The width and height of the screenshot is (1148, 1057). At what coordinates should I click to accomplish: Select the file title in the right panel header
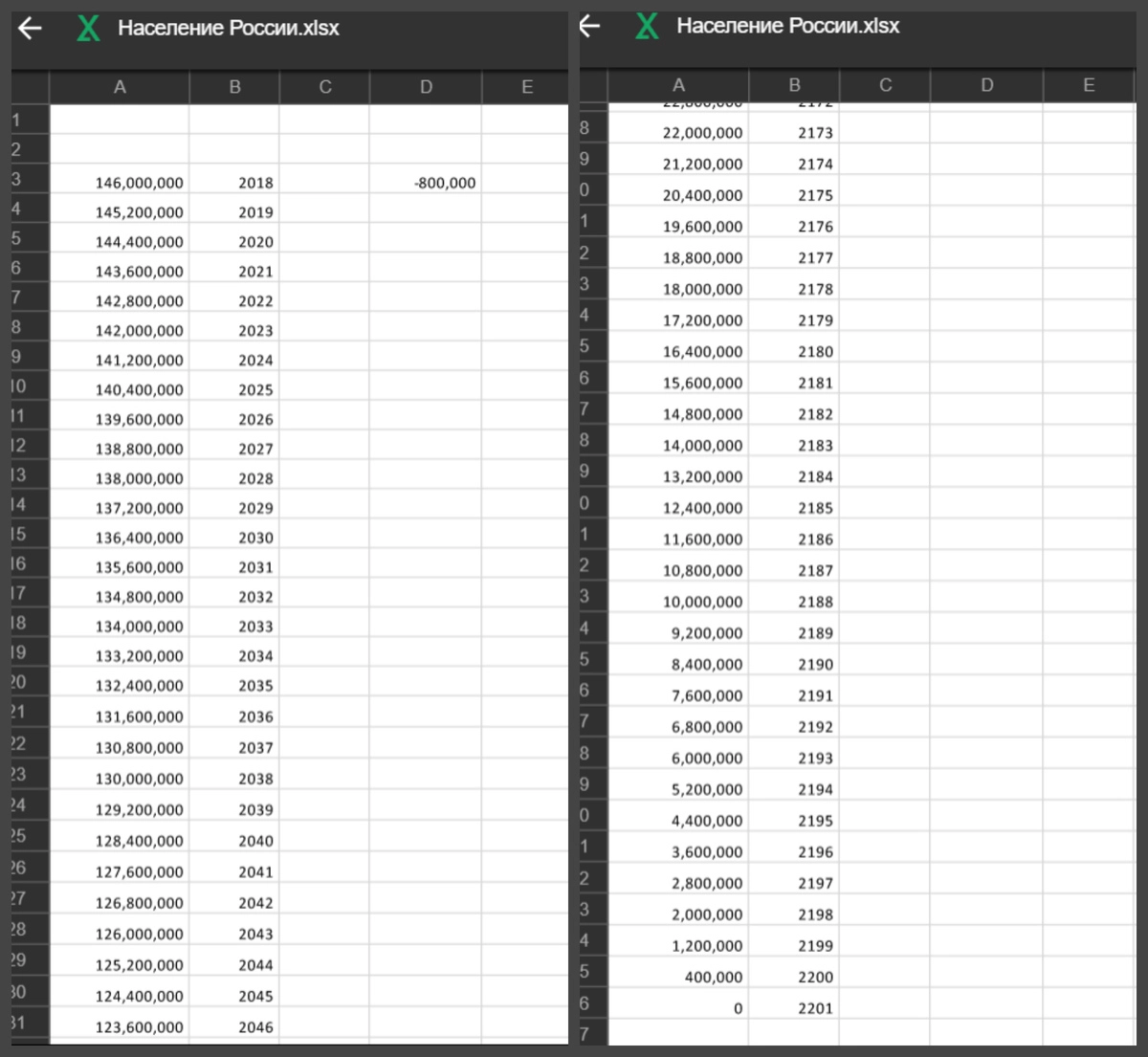coord(787,26)
